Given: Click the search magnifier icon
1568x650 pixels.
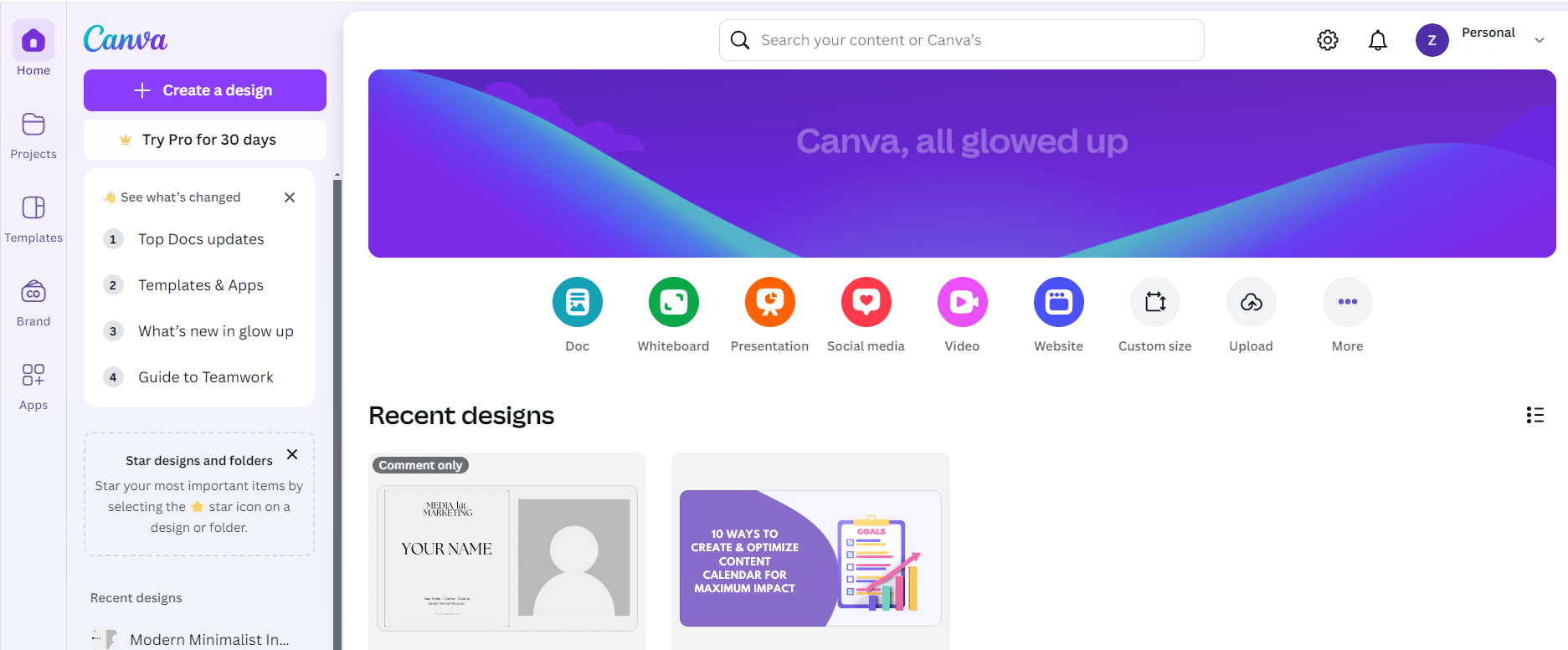Looking at the screenshot, I should point(740,40).
